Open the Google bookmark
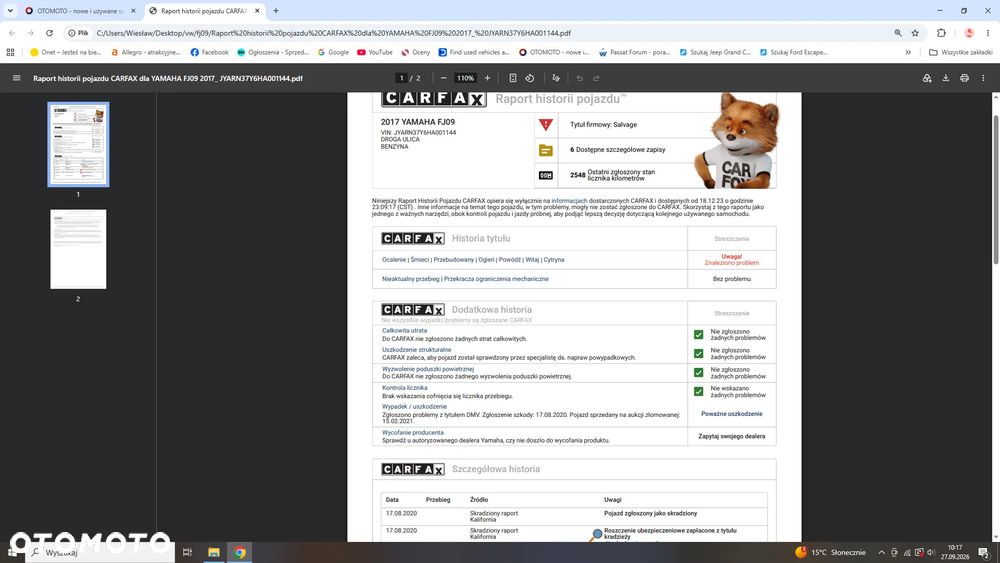Screen dimensions: 1000x563 tap(333, 52)
